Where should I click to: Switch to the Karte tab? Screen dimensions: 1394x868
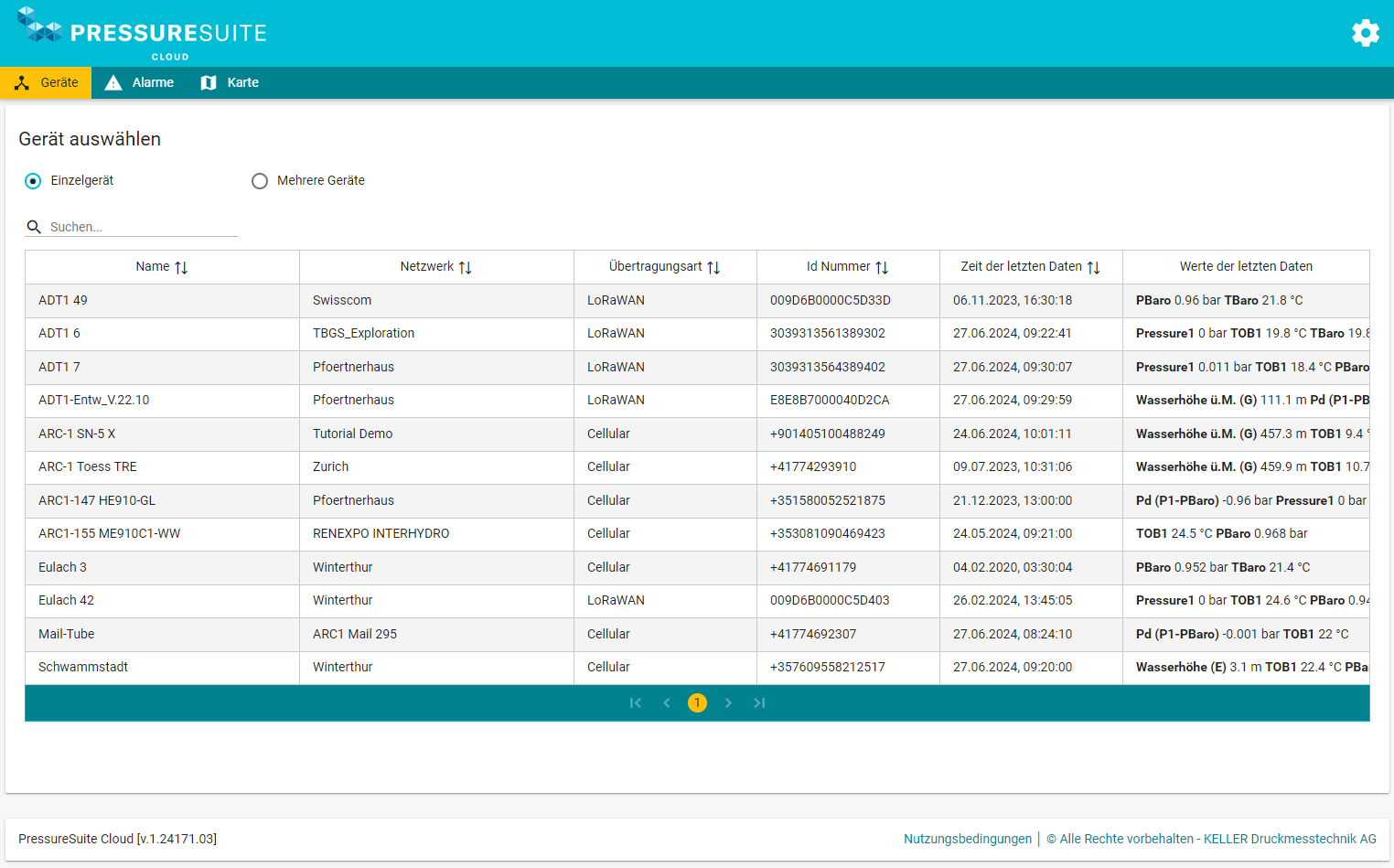[230, 82]
